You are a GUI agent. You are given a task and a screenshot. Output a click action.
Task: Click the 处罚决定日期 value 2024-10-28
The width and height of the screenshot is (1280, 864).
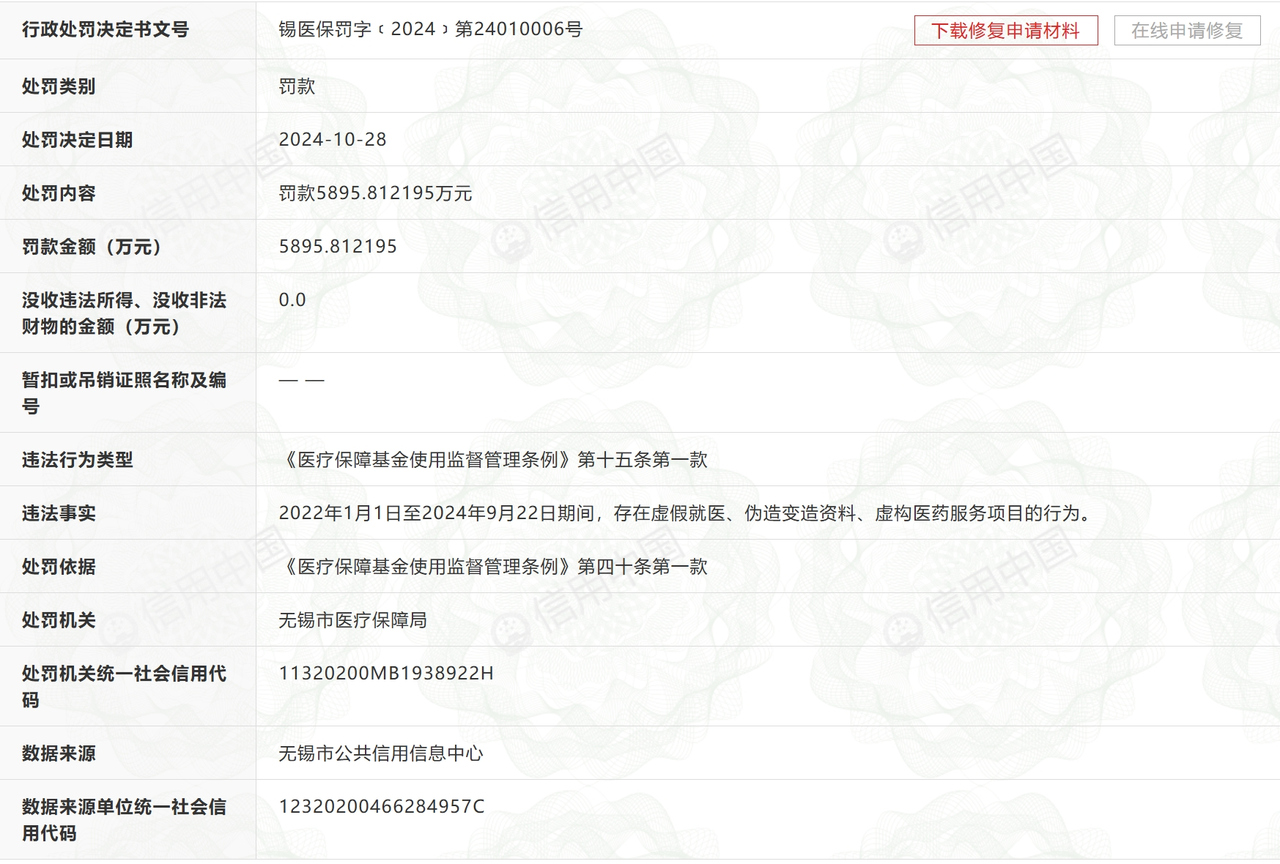(x=333, y=139)
